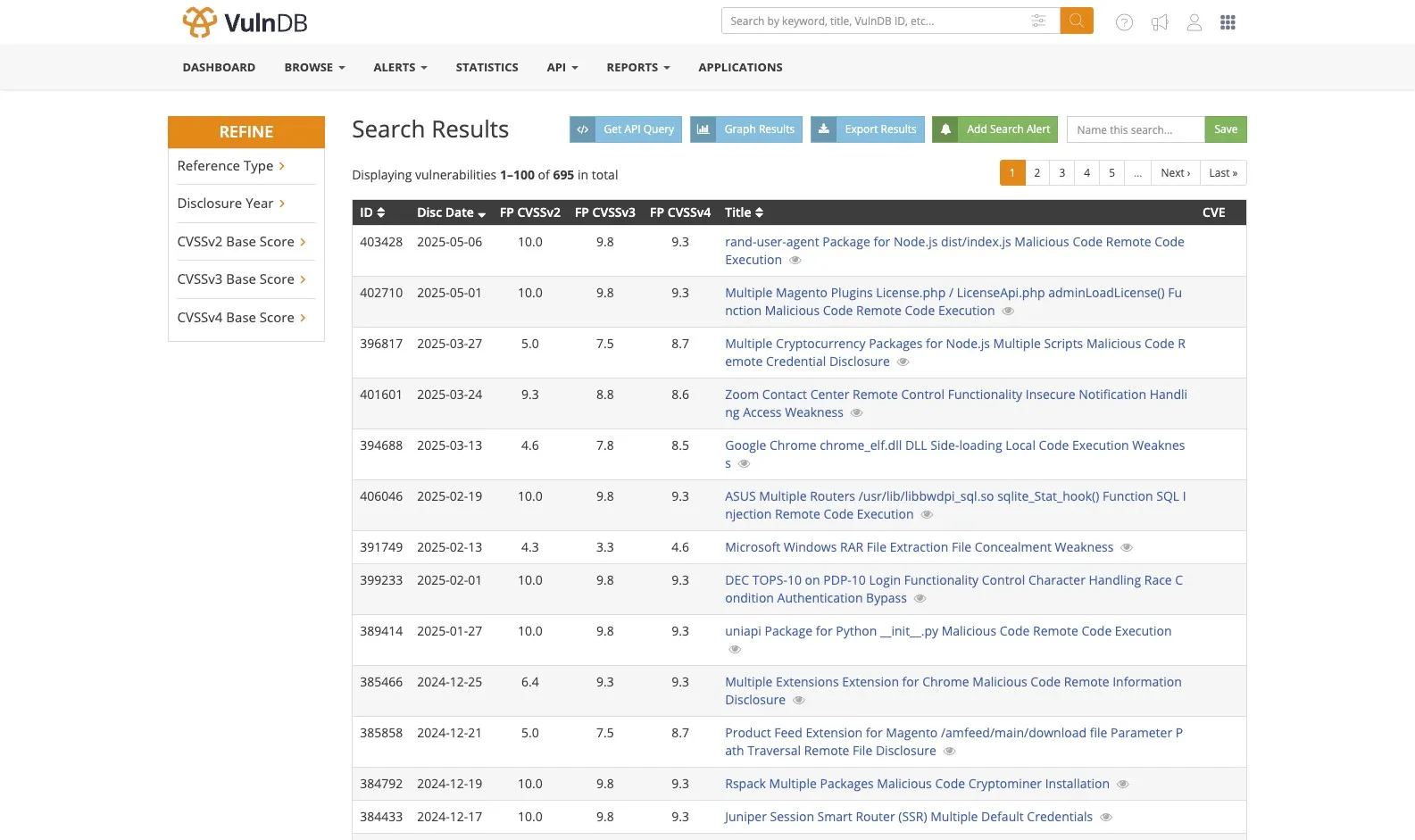Go to results page 3
The image size is (1415, 840).
point(1062,173)
